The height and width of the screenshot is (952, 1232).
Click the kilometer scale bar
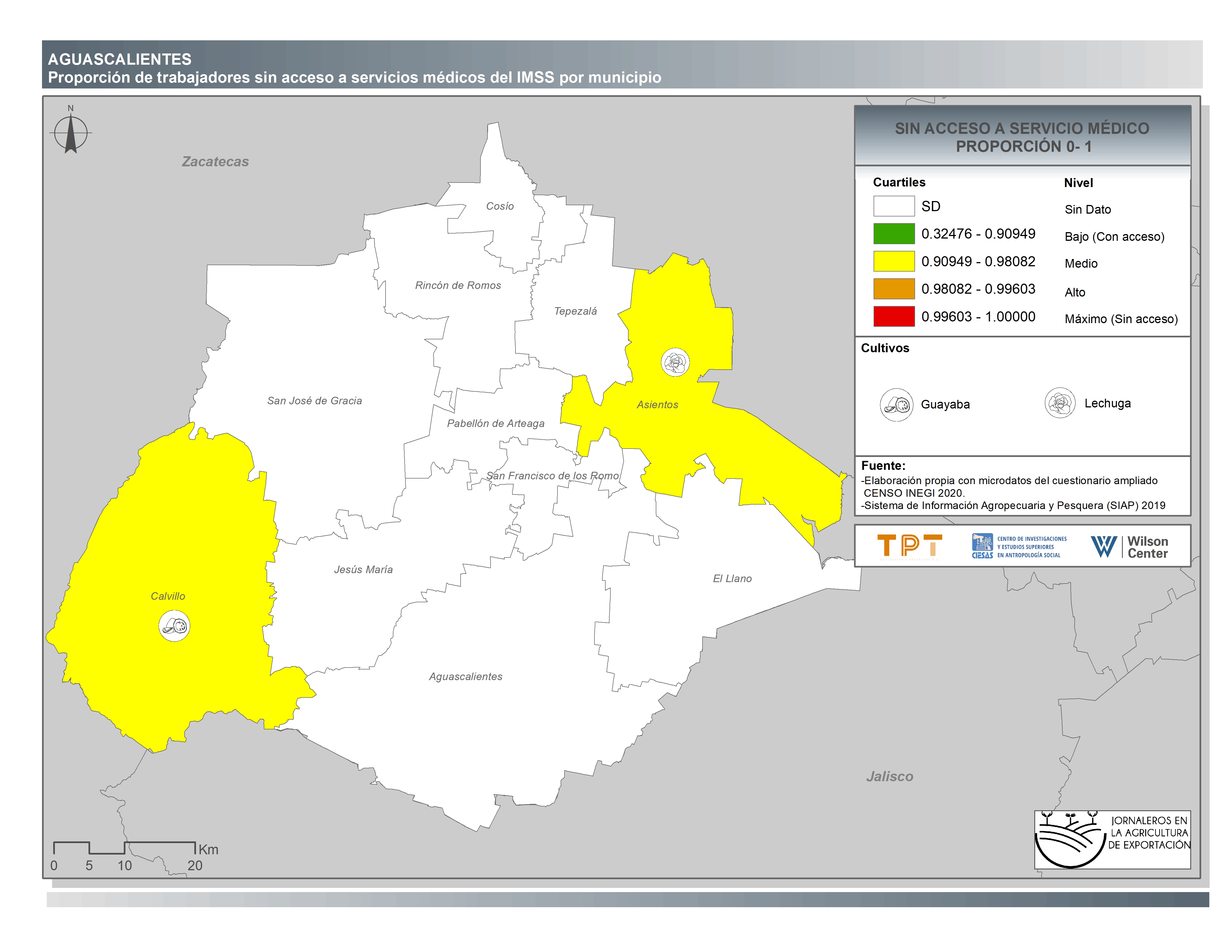click(x=124, y=848)
